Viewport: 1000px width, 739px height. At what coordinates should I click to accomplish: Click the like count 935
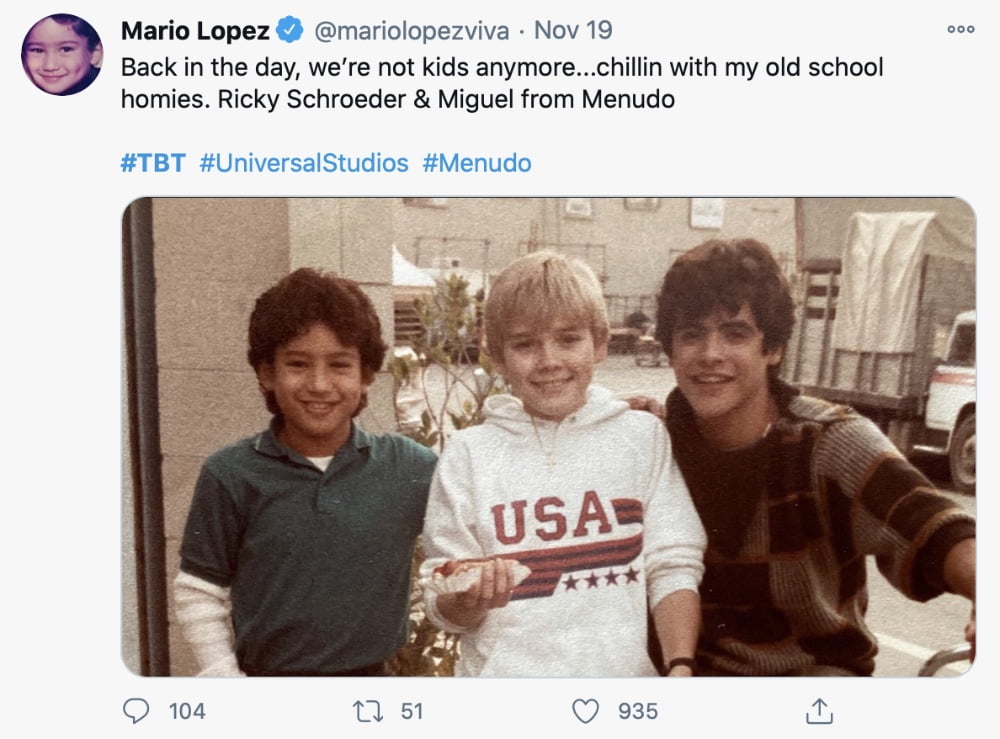tap(638, 711)
